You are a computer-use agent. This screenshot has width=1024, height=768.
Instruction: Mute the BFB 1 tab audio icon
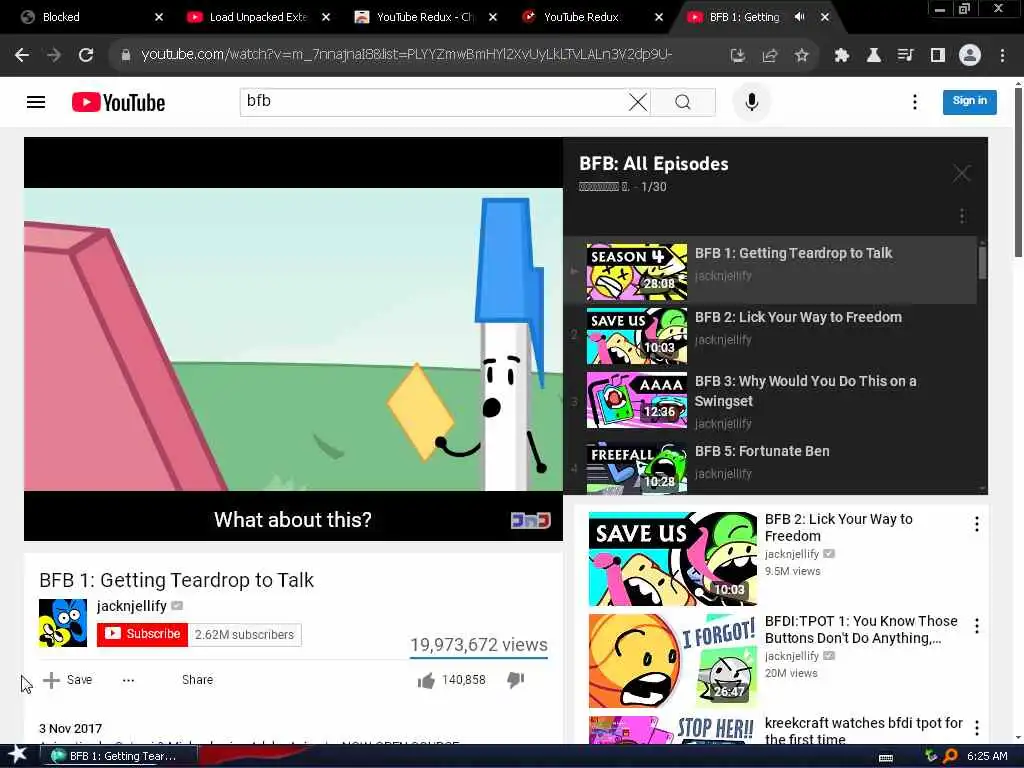[x=799, y=17]
